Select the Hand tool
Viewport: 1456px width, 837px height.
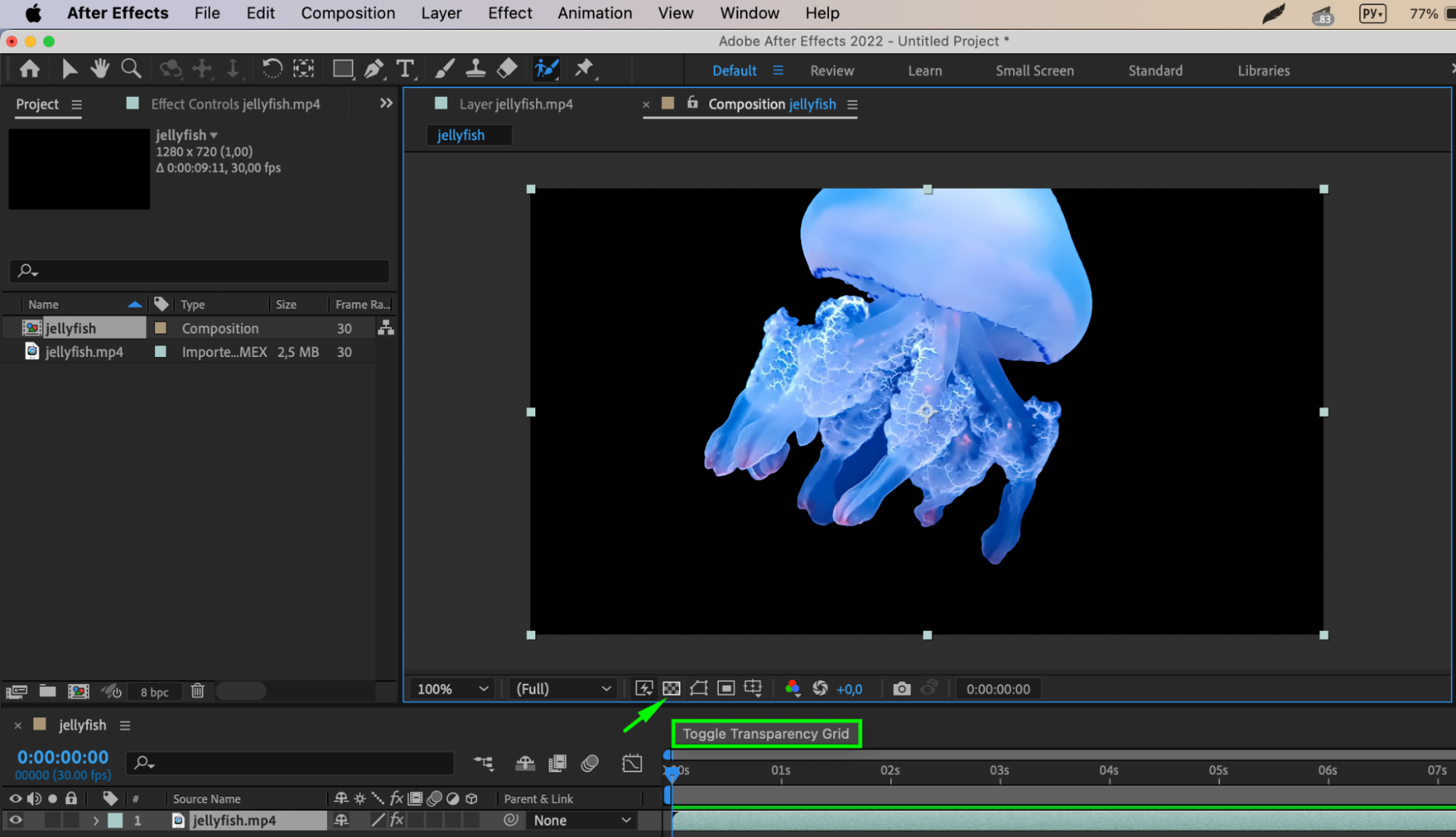click(100, 69)
